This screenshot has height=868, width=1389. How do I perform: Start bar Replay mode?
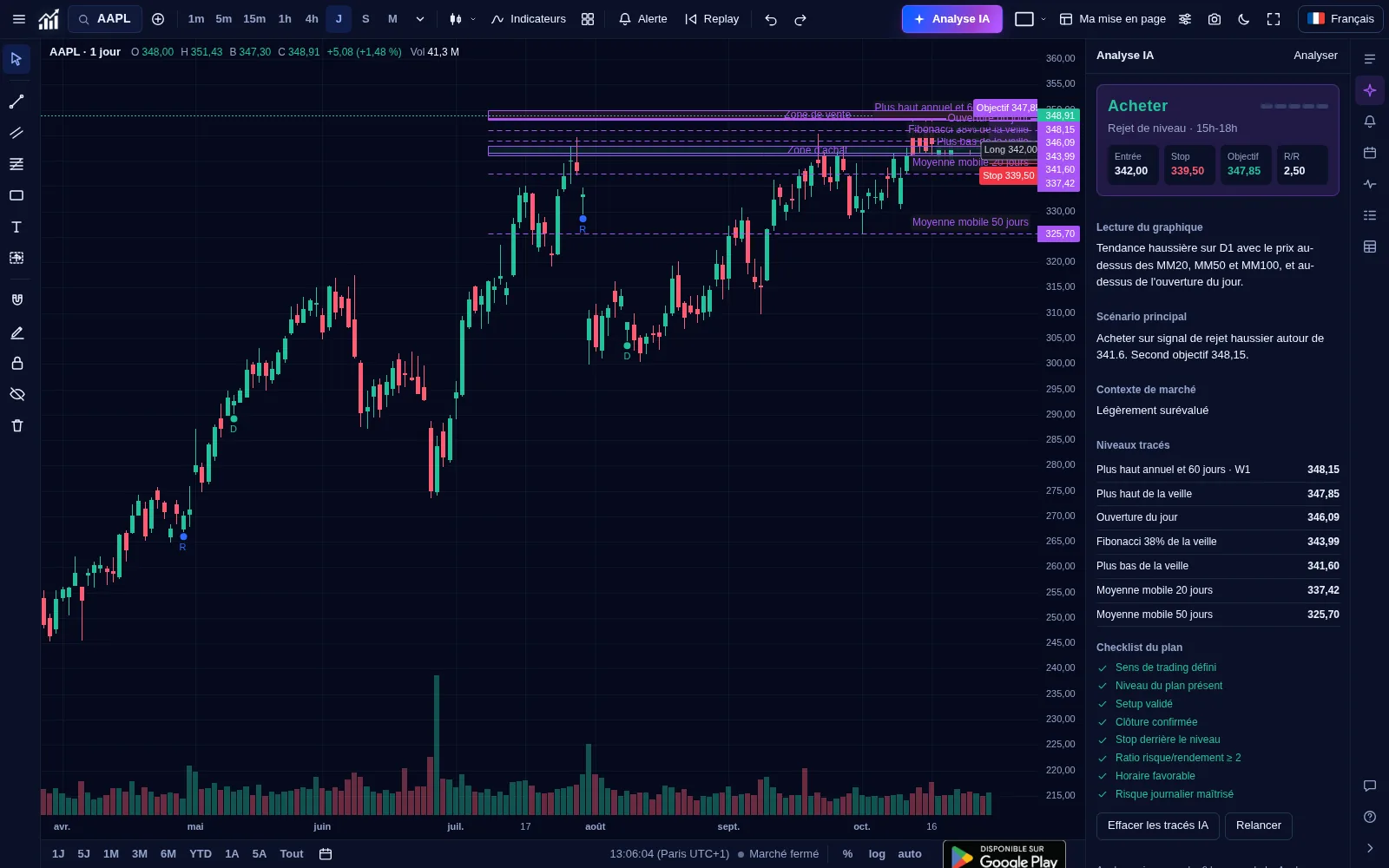click(712, 19)
